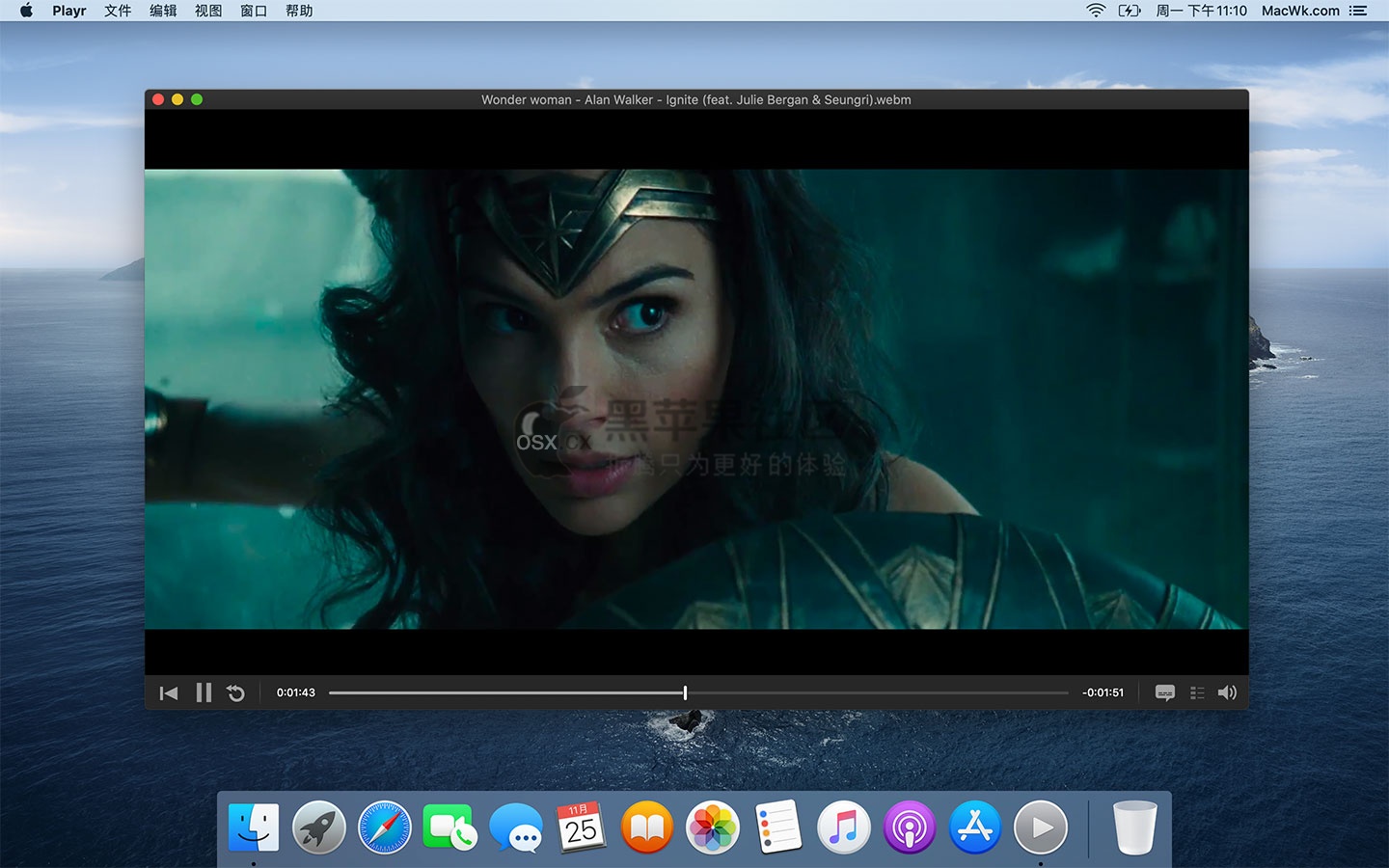1389x868 pixels.
Task: Pause the video playback
Action: [x=204, y=692]
